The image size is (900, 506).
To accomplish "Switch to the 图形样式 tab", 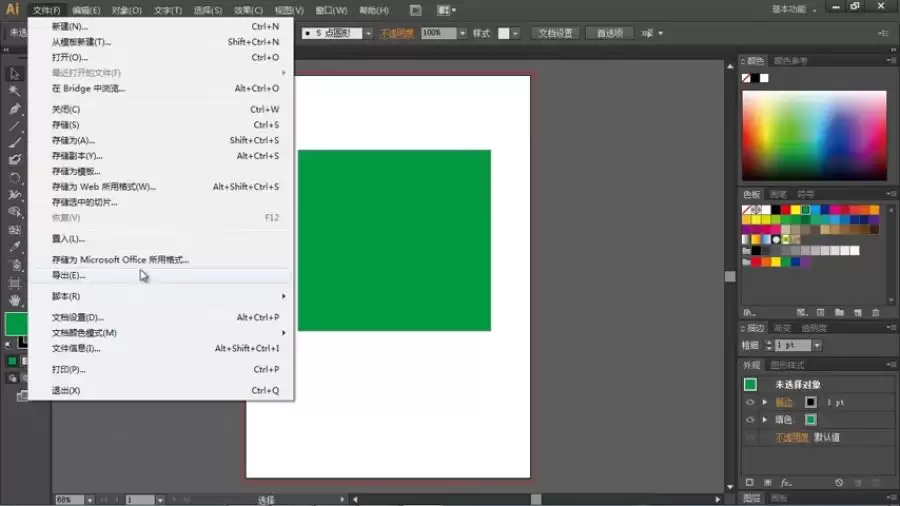I will [x=787, y=365].
